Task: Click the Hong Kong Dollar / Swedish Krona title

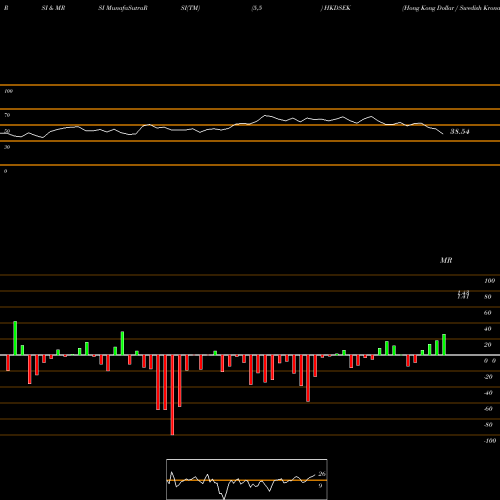Action: click(451, 8)
